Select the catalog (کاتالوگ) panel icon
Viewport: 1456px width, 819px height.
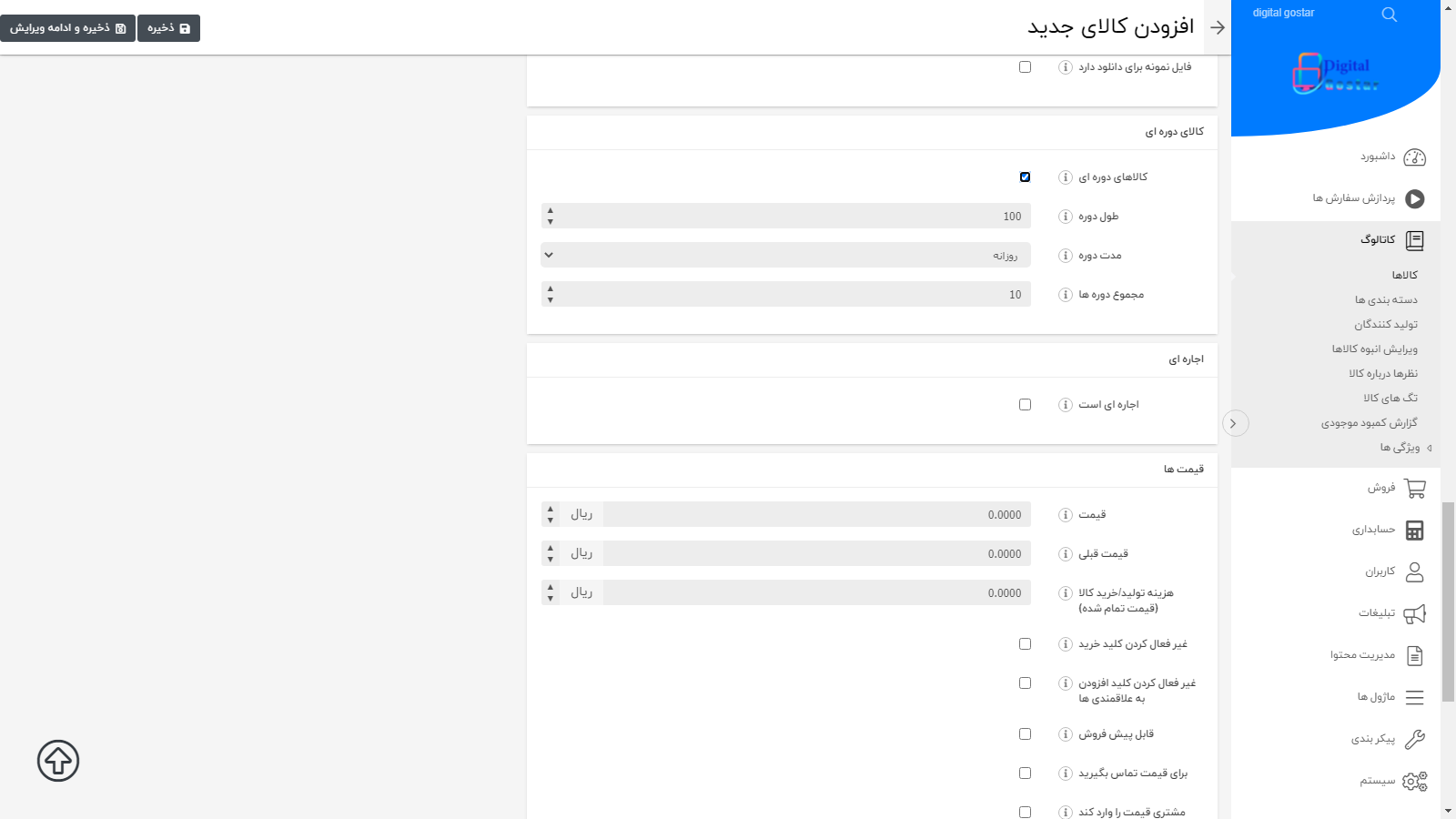click(1414, 239)
